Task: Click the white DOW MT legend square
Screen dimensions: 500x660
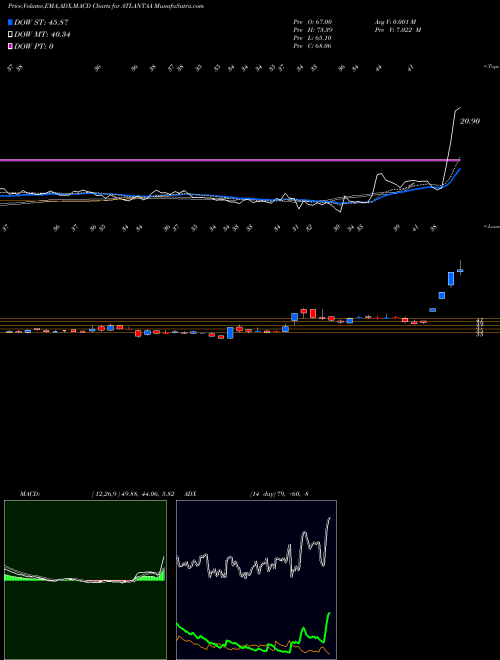Action: click(10, 35)
